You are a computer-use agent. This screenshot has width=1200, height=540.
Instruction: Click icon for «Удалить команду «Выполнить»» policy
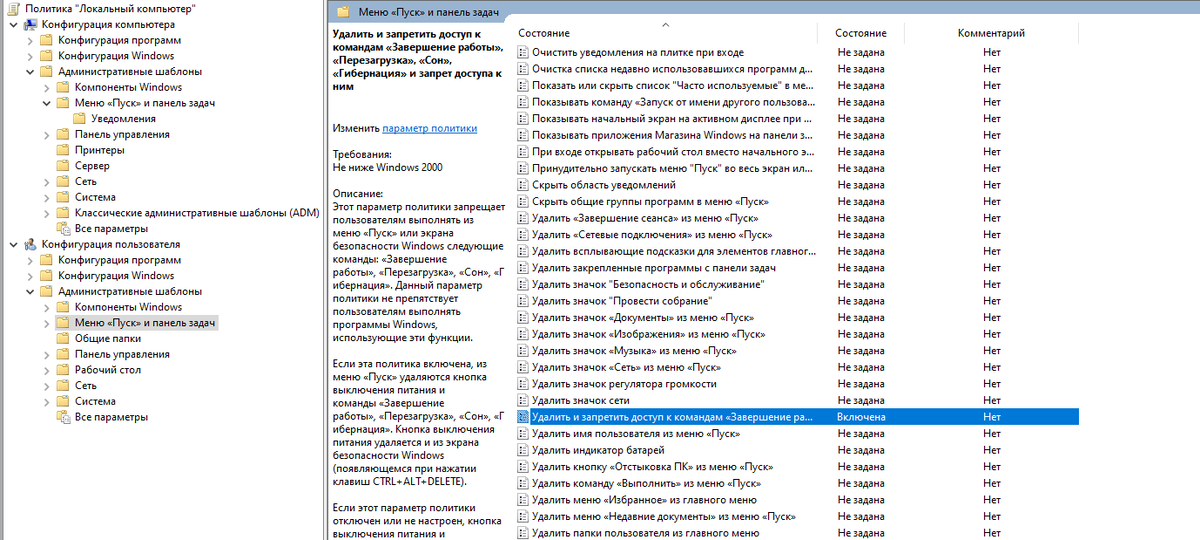click(522, 483)
